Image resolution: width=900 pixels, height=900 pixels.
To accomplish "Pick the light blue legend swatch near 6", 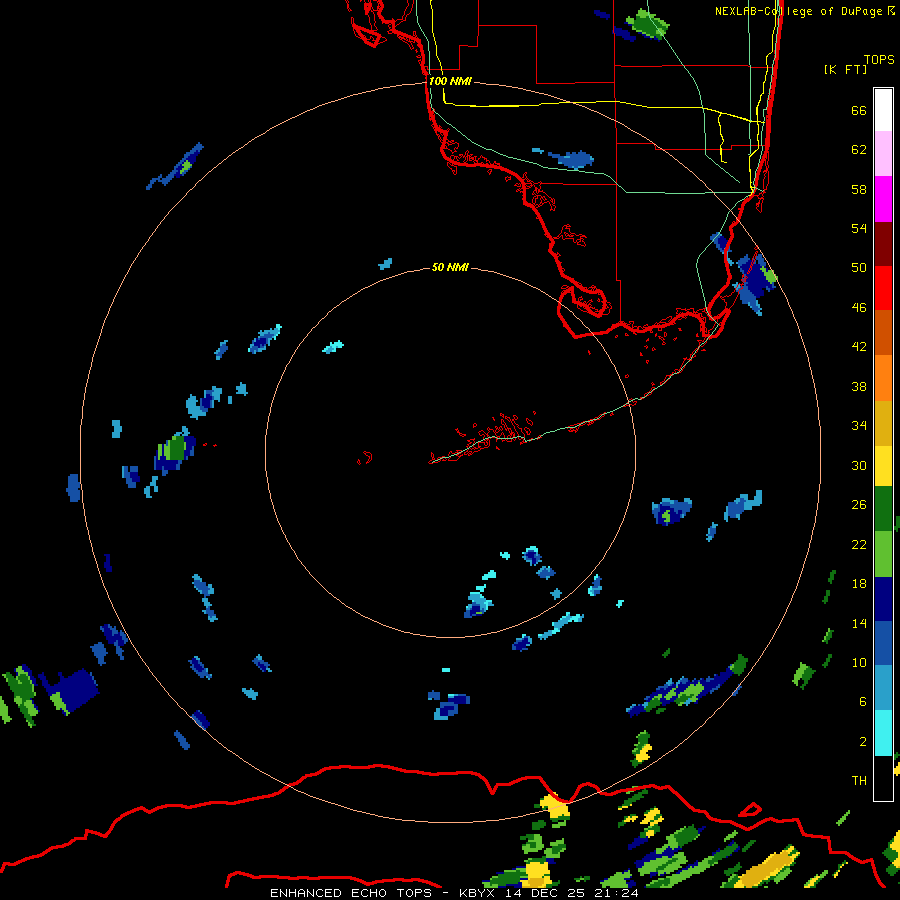I will 883,688.
